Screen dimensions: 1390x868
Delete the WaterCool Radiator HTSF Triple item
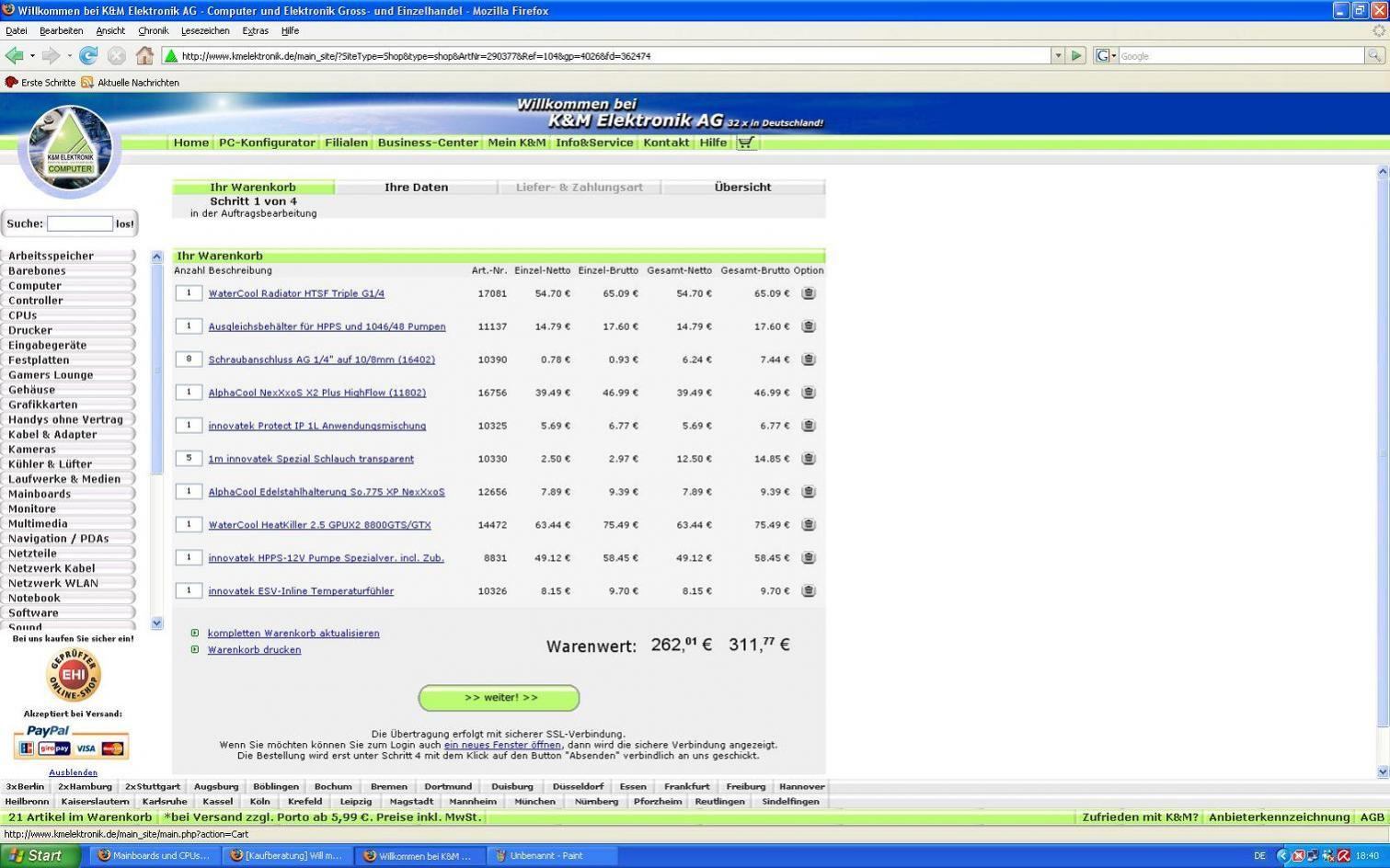(808, 293)
